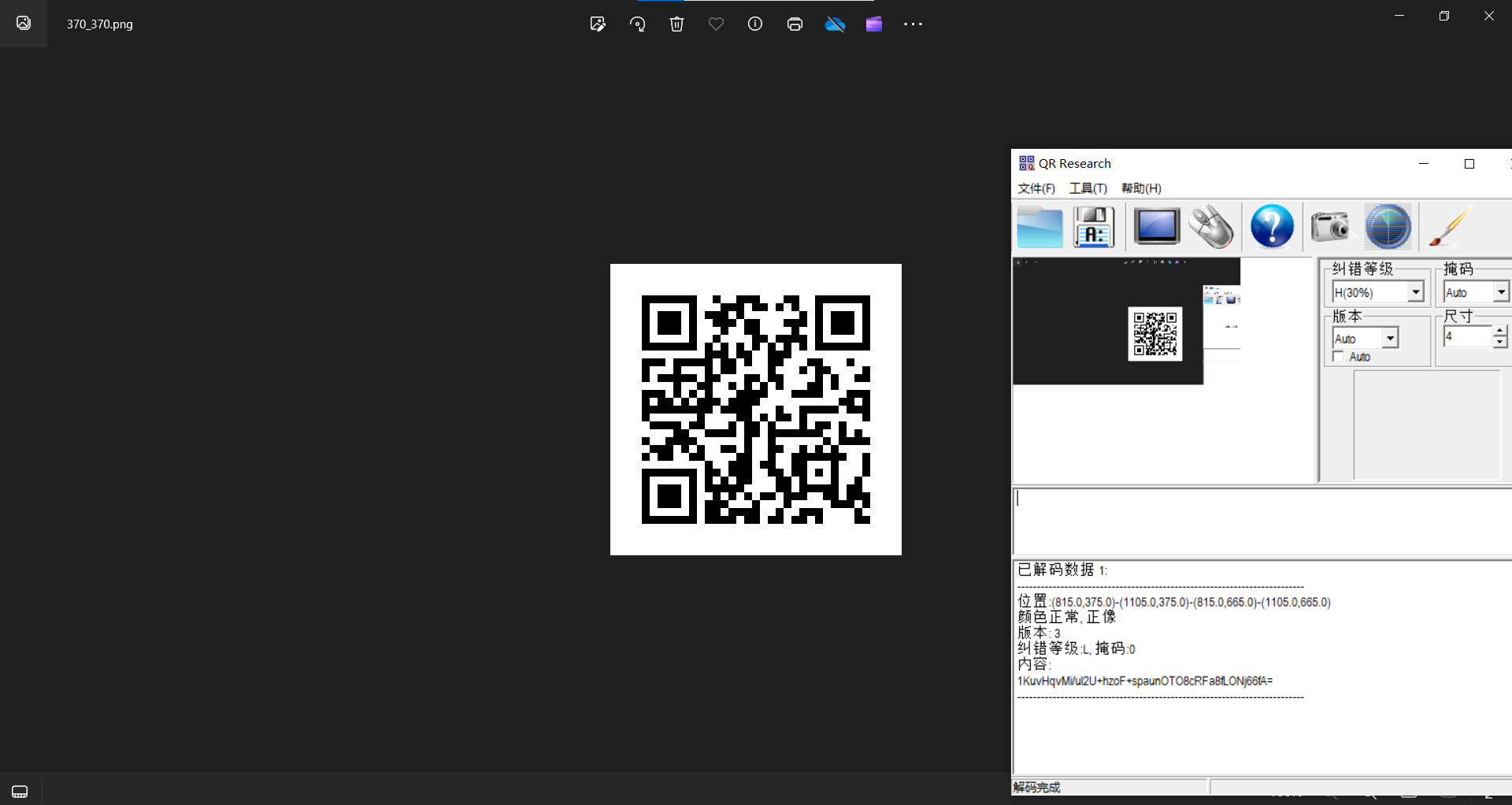Minimize the QR Research window
The image size is (1512, 805).
(x=1424, y=164)
